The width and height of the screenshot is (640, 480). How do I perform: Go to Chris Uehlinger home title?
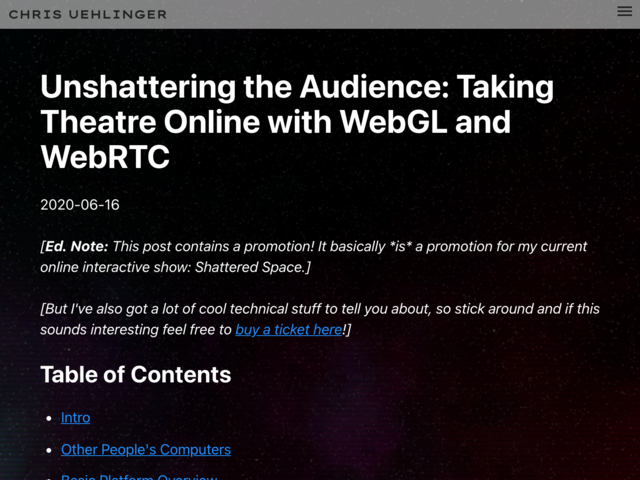pyautogui.click(x=88, y=15)
